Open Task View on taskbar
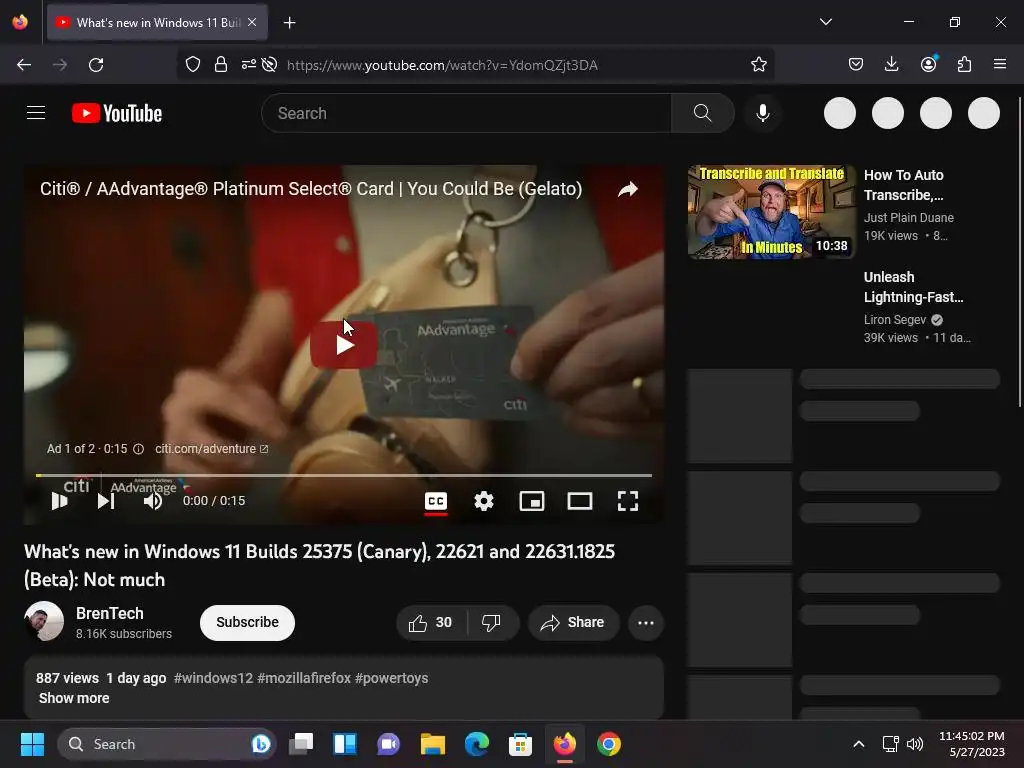The height and width of the screenshot is (768, 1024). 301,744
